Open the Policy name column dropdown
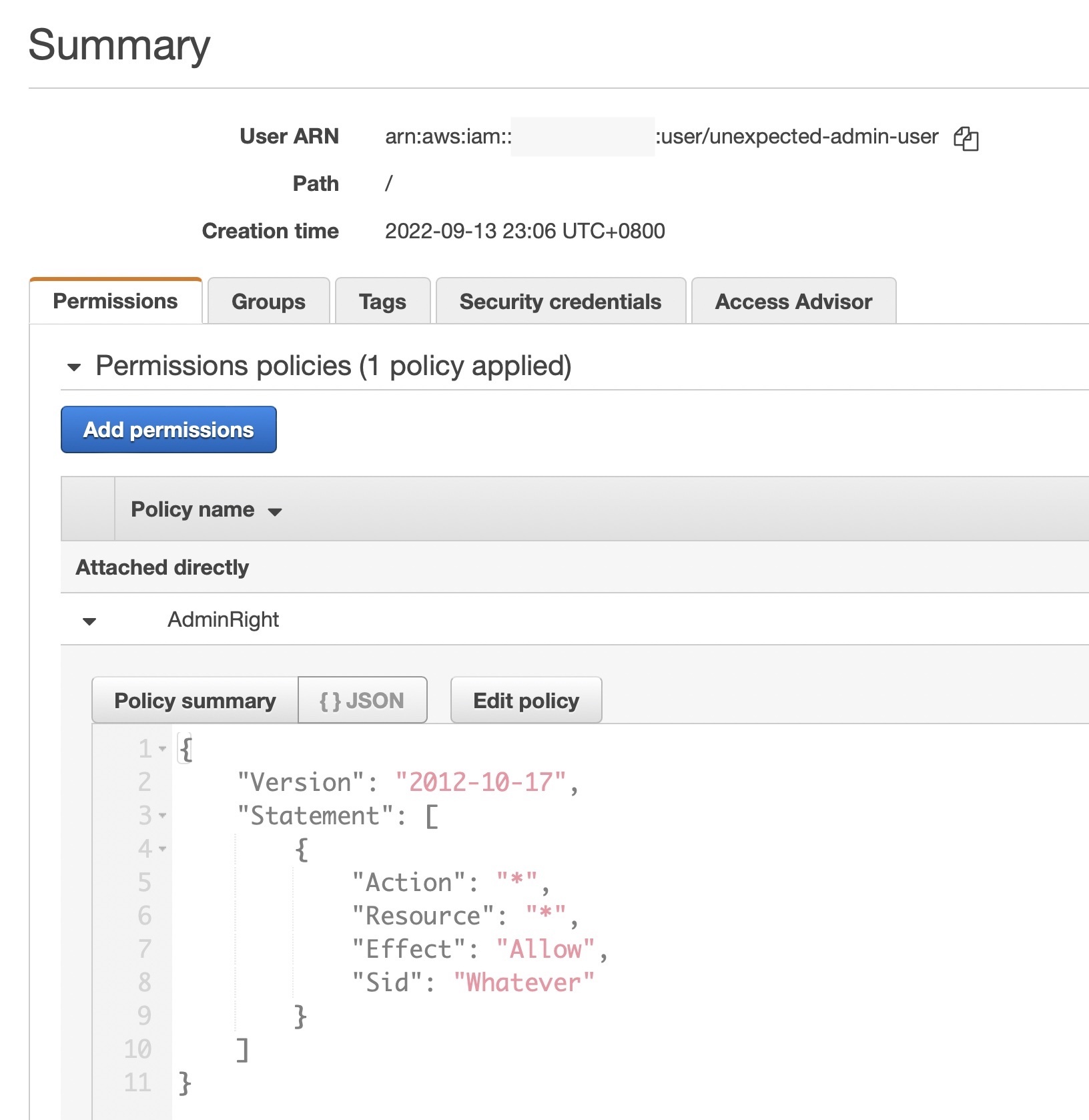Viewport: 1089px width, 1120px height. click(275, 511)
